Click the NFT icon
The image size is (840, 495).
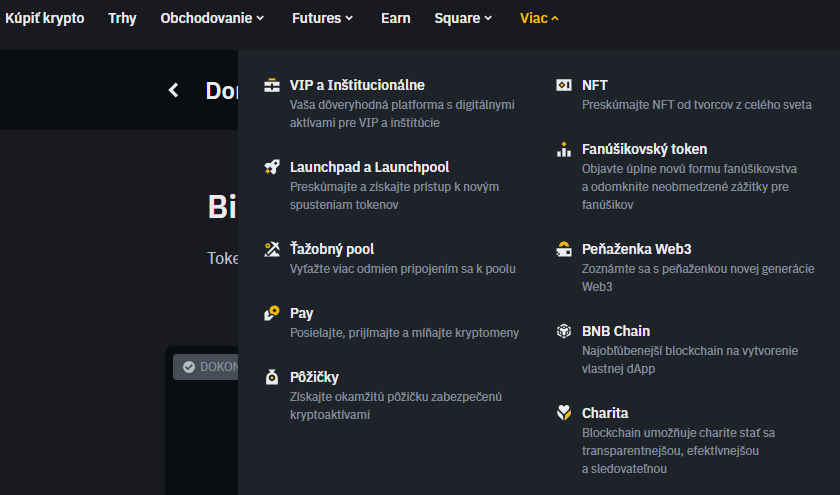(x=563, y=85)
